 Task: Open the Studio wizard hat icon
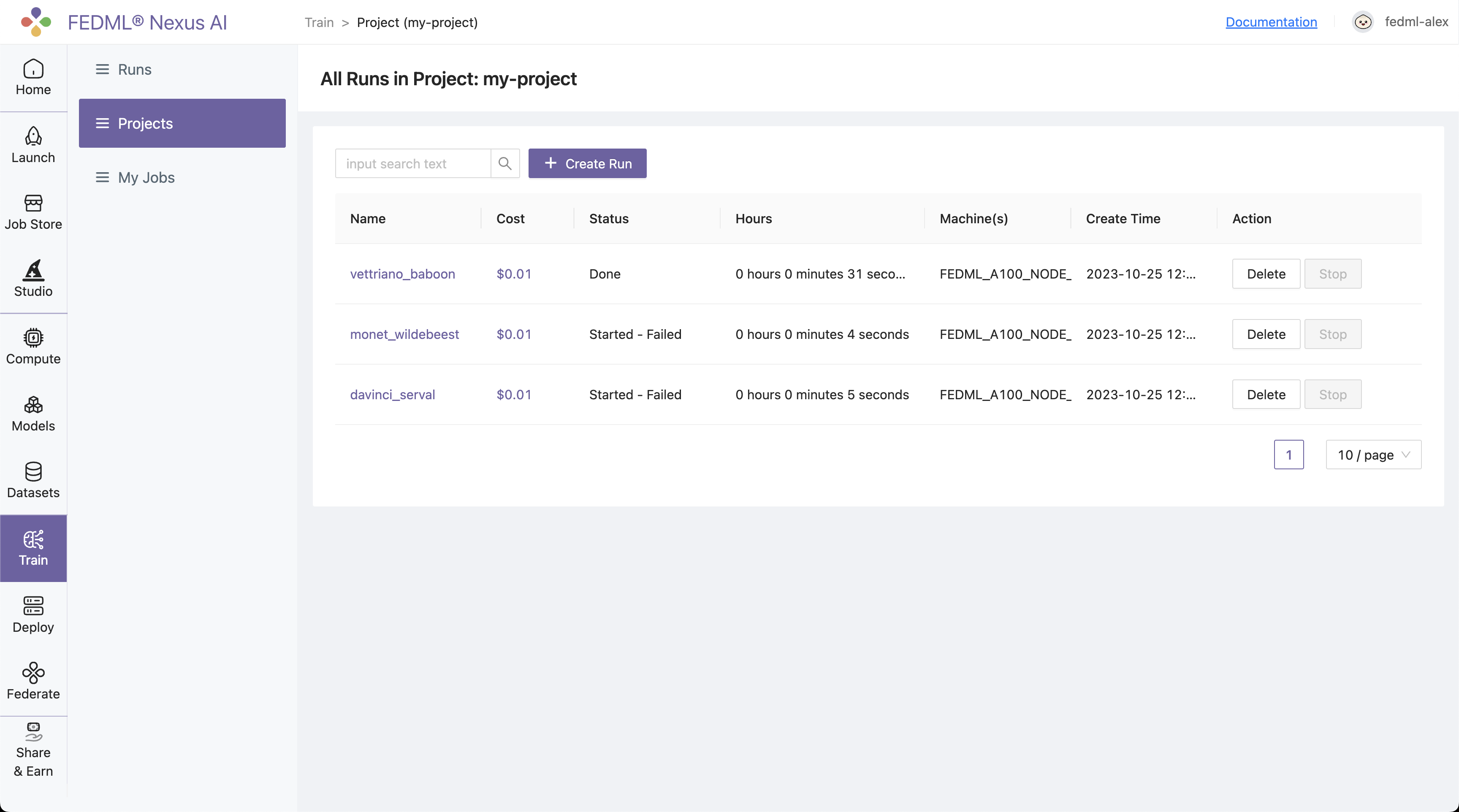pyautogui.click(x=33, y=271)
